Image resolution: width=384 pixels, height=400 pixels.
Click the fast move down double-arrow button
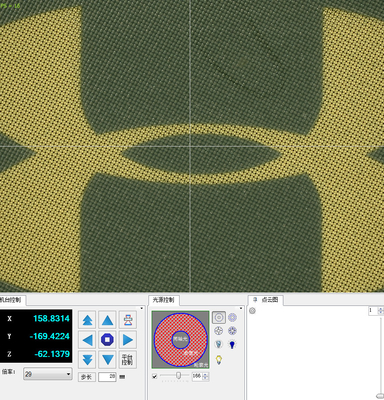pyautogui.click(x=87, y=360)
